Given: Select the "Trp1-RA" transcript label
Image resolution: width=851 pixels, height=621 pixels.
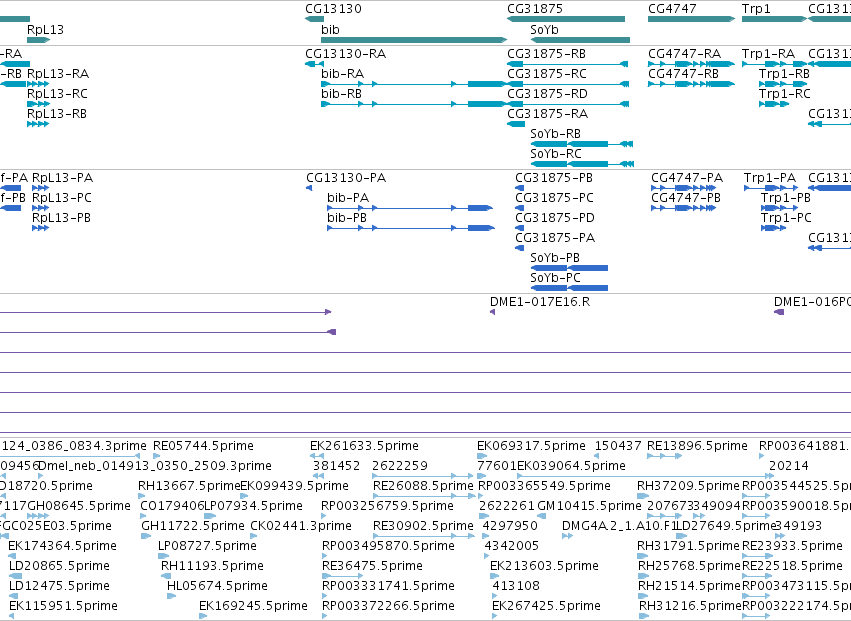Looking at the screenshot, I should 769,54.
